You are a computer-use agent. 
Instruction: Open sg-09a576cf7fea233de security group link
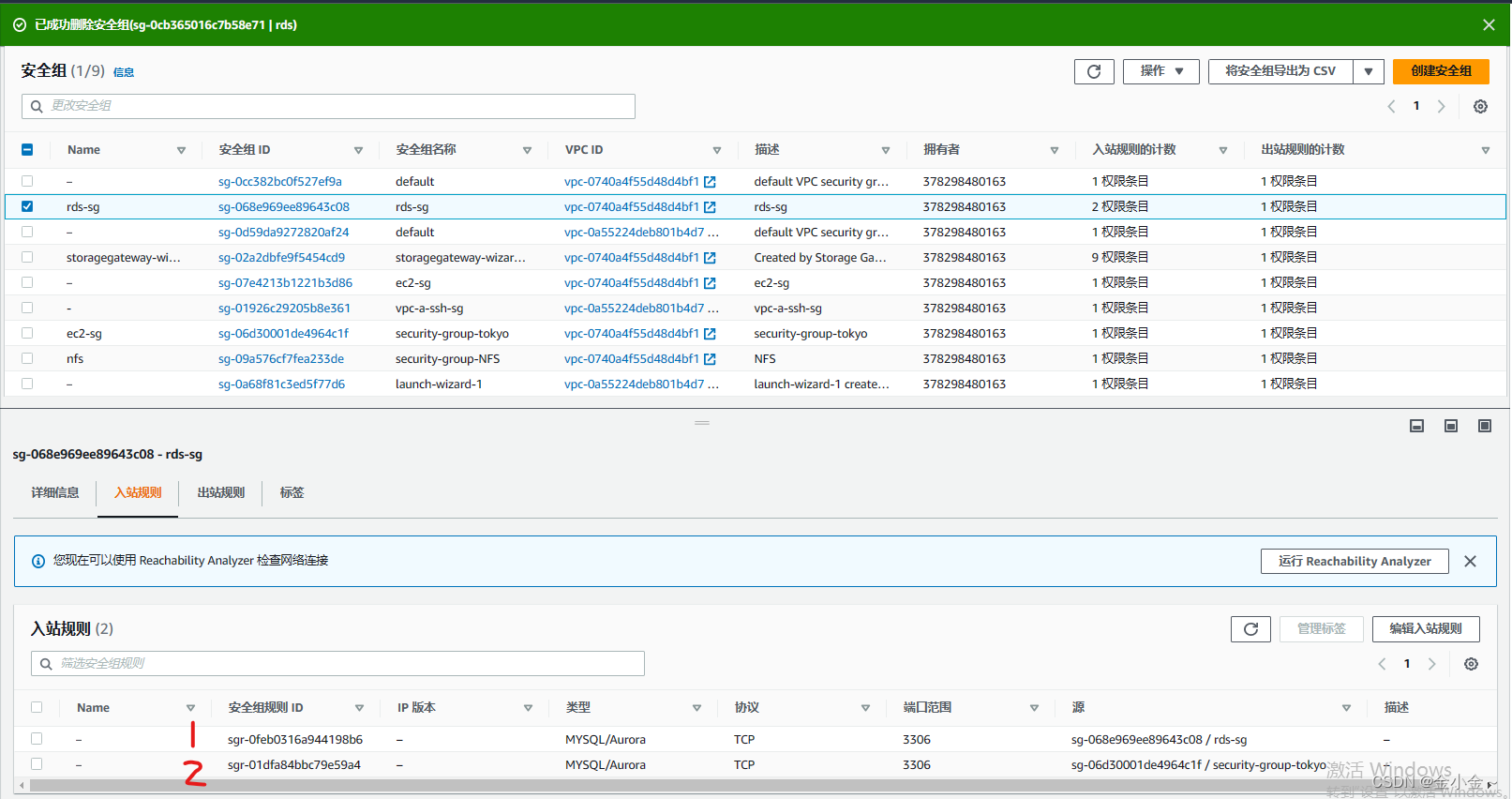click(281, 359)
